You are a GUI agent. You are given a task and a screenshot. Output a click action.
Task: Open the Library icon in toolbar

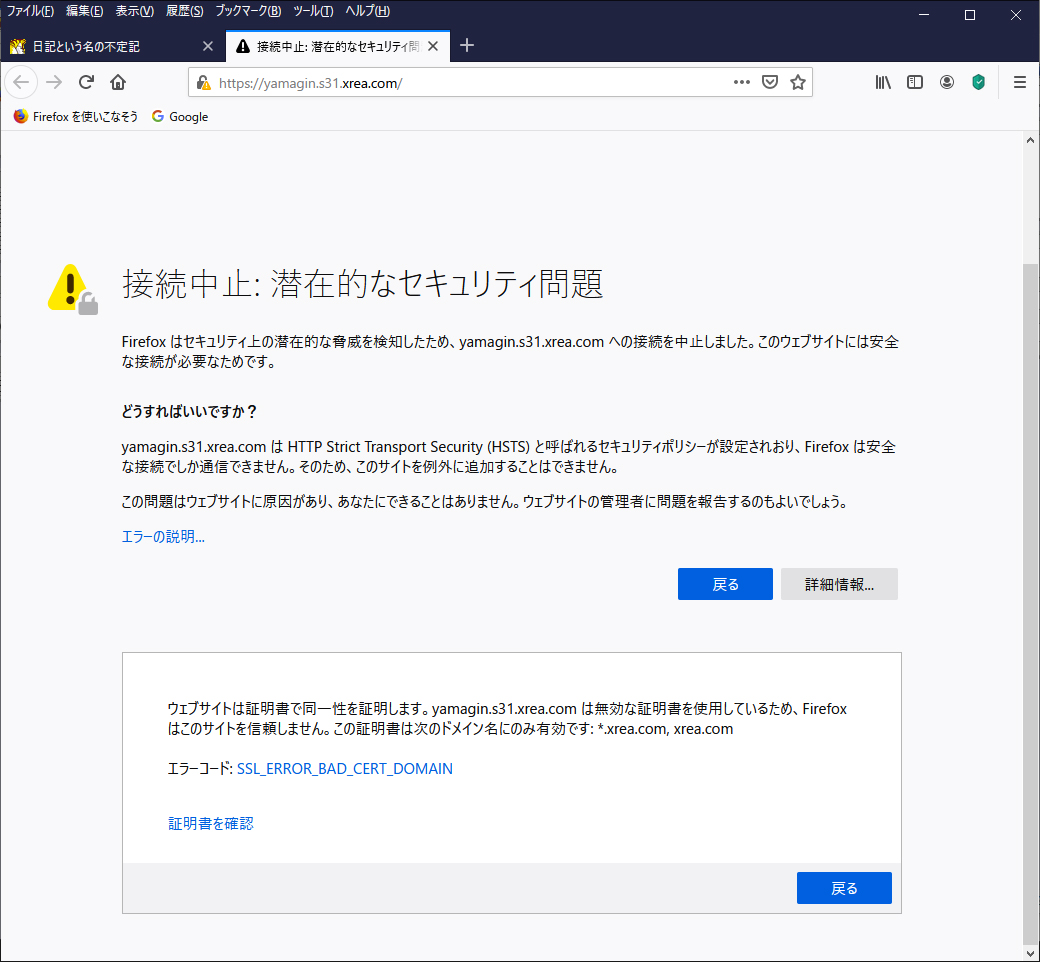(x=883, y=82)
